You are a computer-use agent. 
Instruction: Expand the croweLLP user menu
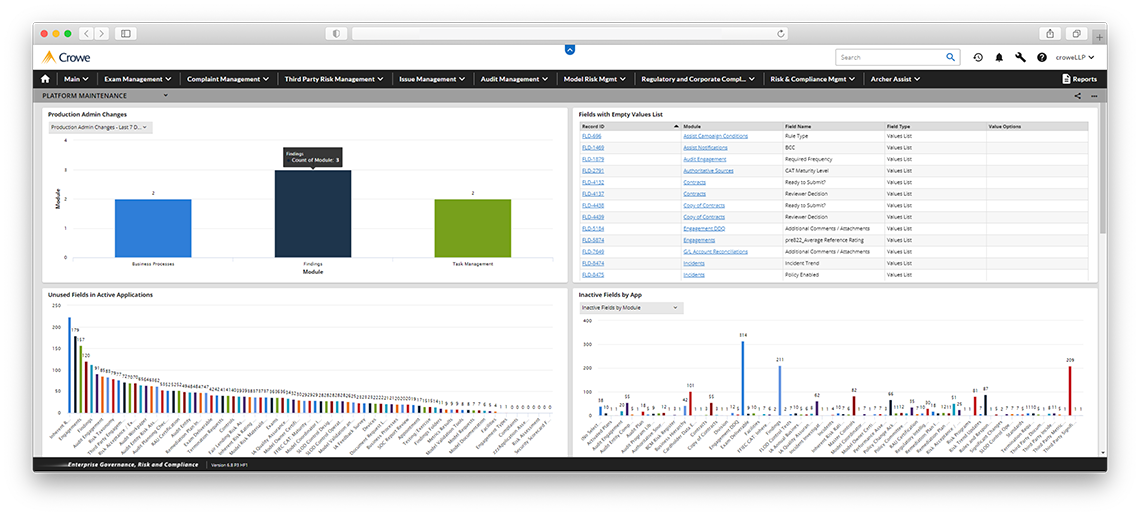click(x=1075, y=58)
